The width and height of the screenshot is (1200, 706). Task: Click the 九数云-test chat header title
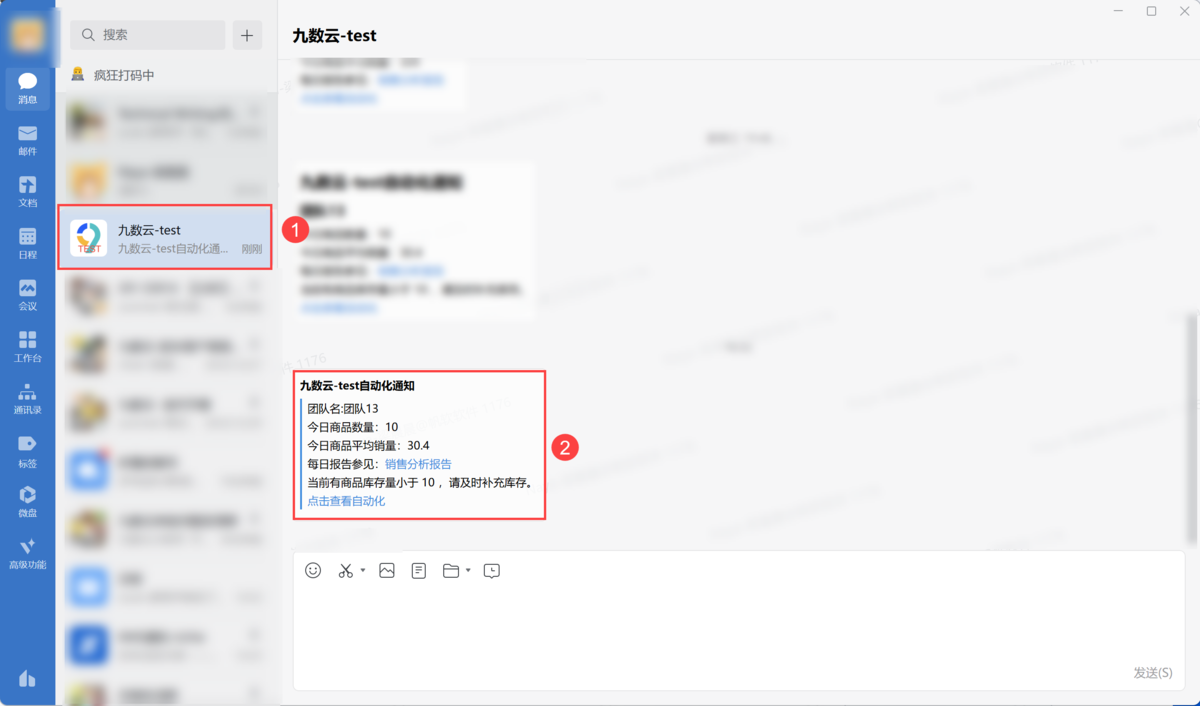pyautogui.click(x=334, y=35)
